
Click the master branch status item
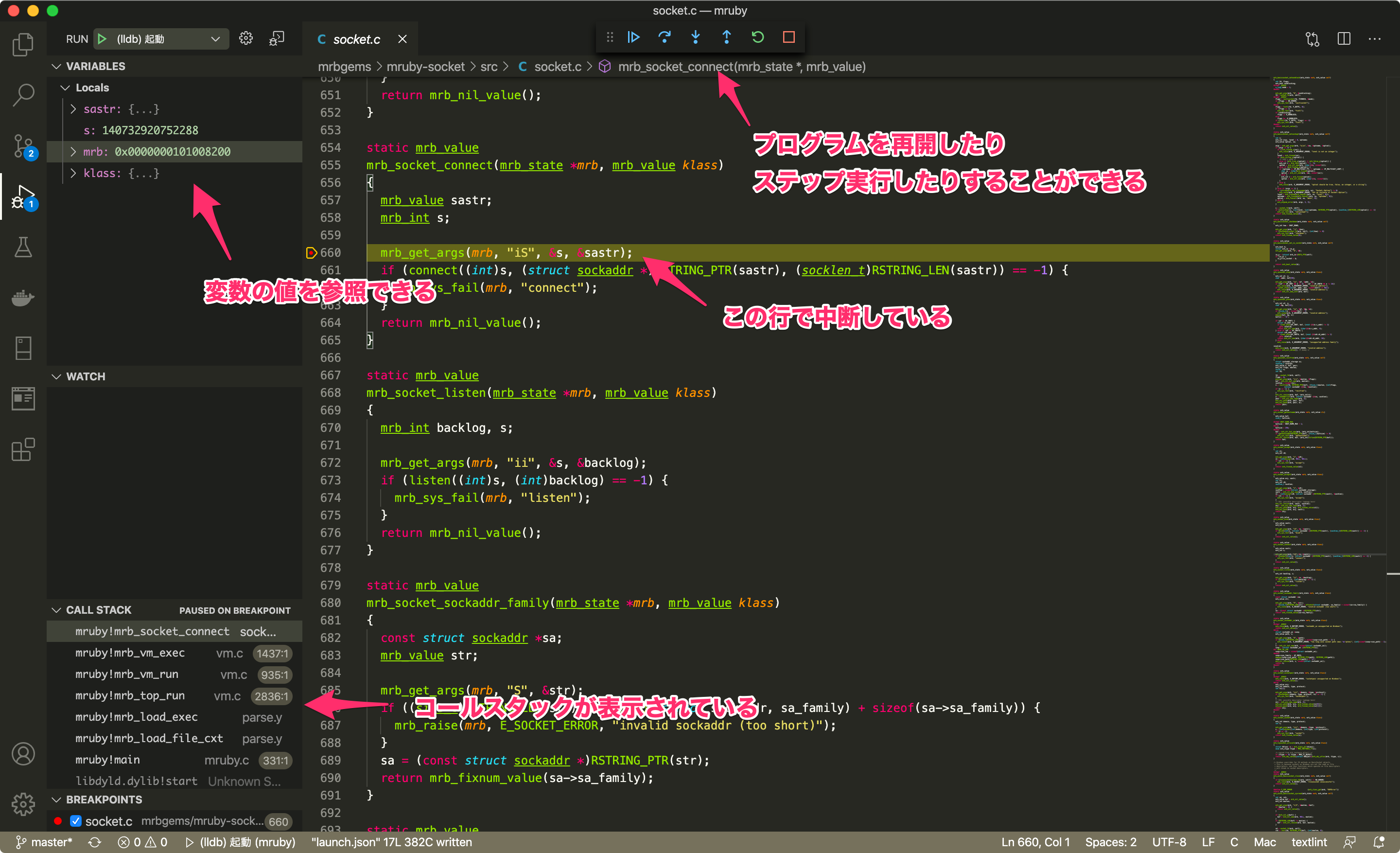(x=44, y=842)
